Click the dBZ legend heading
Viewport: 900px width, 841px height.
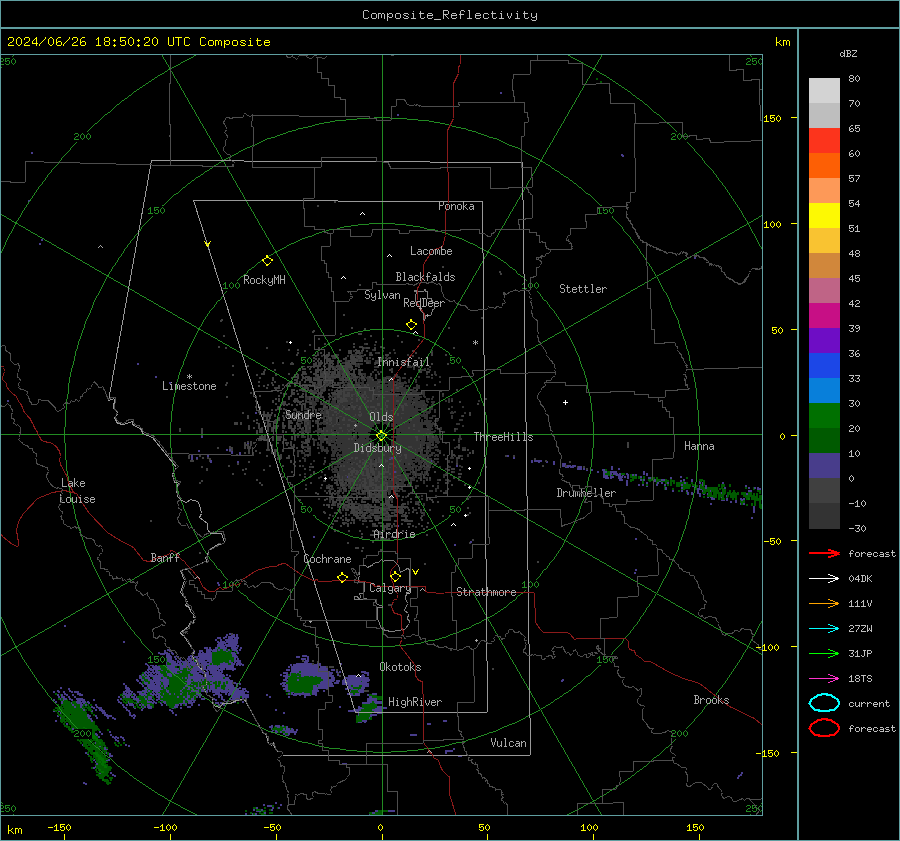tap(848, 53)
